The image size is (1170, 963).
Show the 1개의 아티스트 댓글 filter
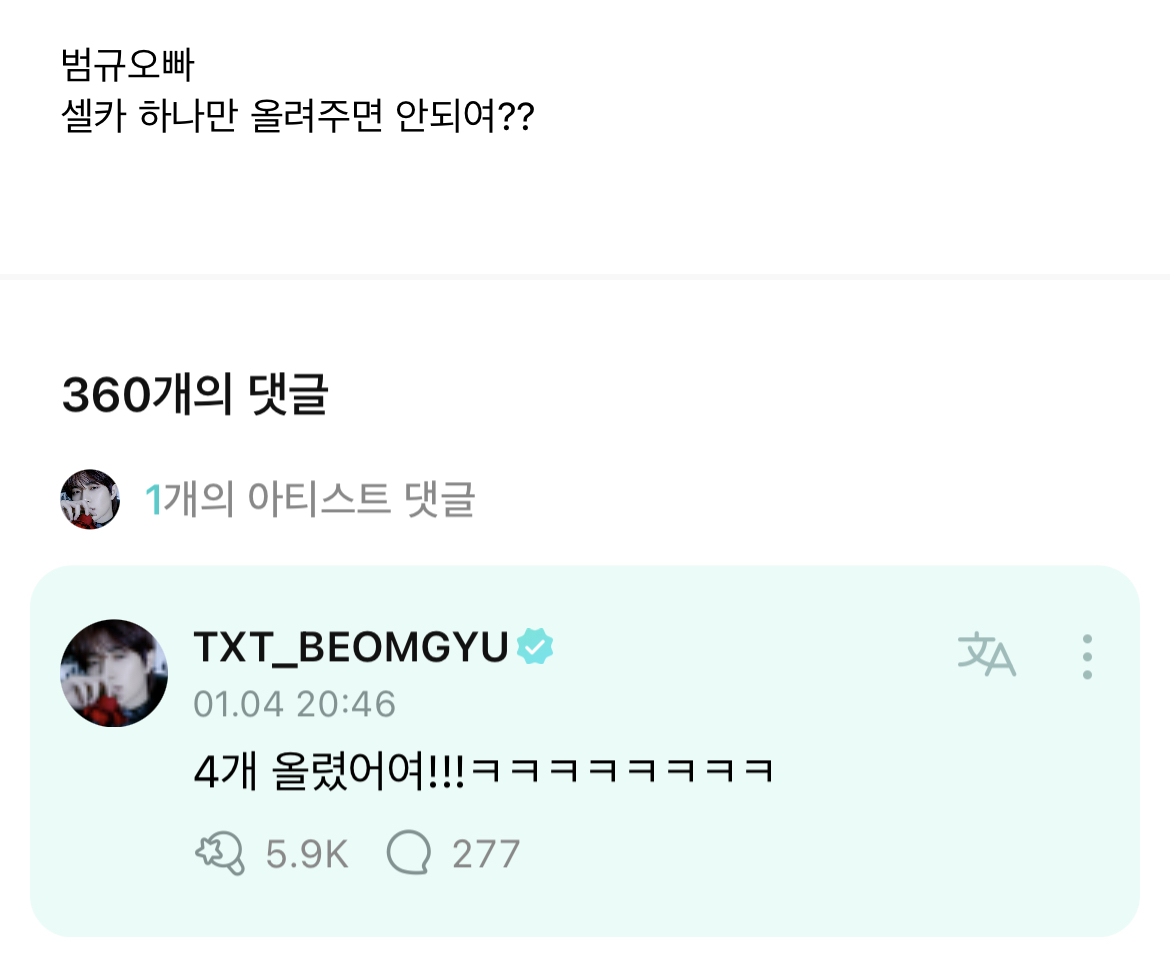click(310, 499)
